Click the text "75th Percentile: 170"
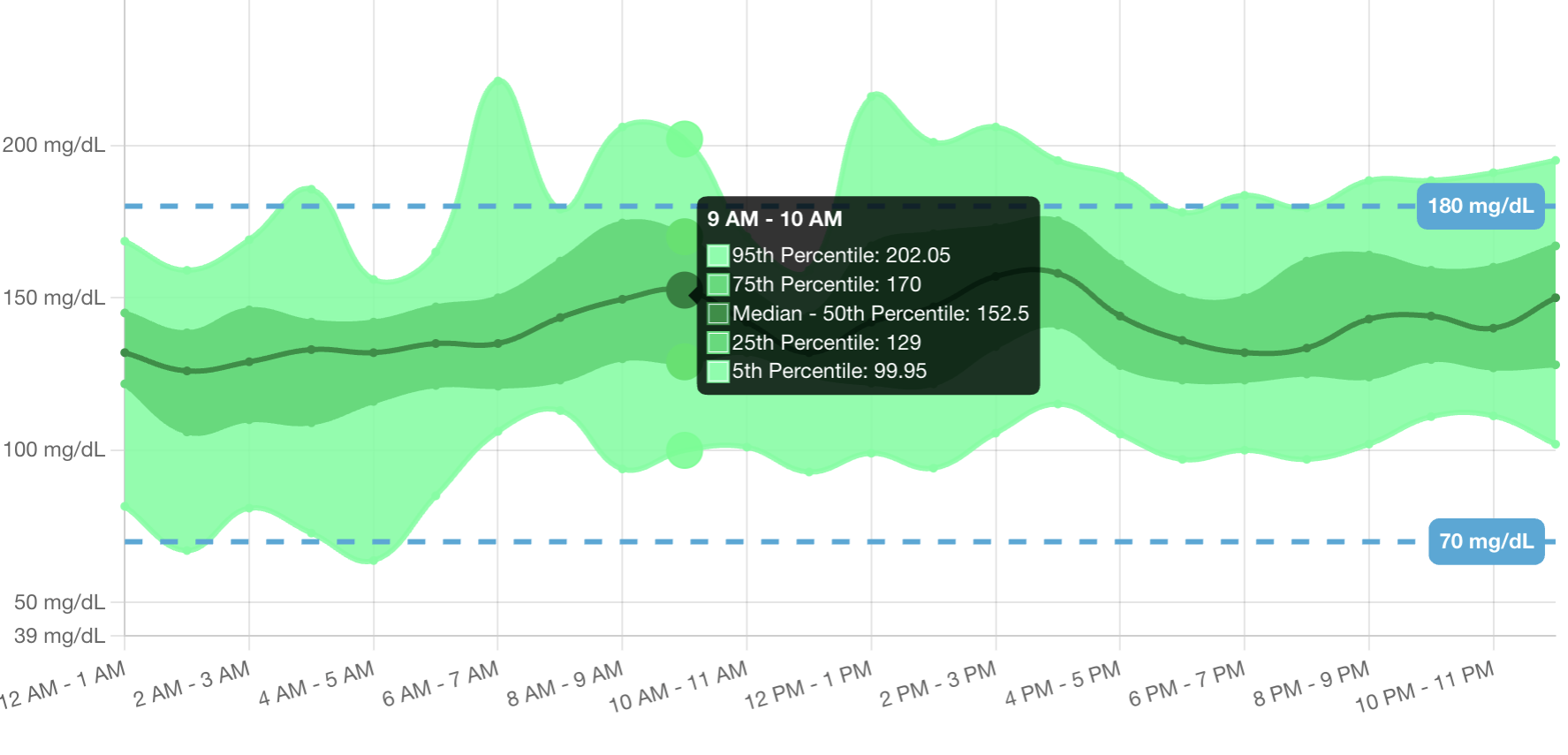The image size is (1568, 755). (827, 284)
